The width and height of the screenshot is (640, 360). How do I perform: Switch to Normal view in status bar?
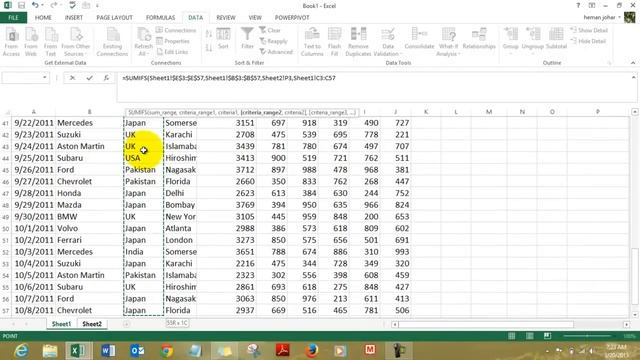point(511,336)
